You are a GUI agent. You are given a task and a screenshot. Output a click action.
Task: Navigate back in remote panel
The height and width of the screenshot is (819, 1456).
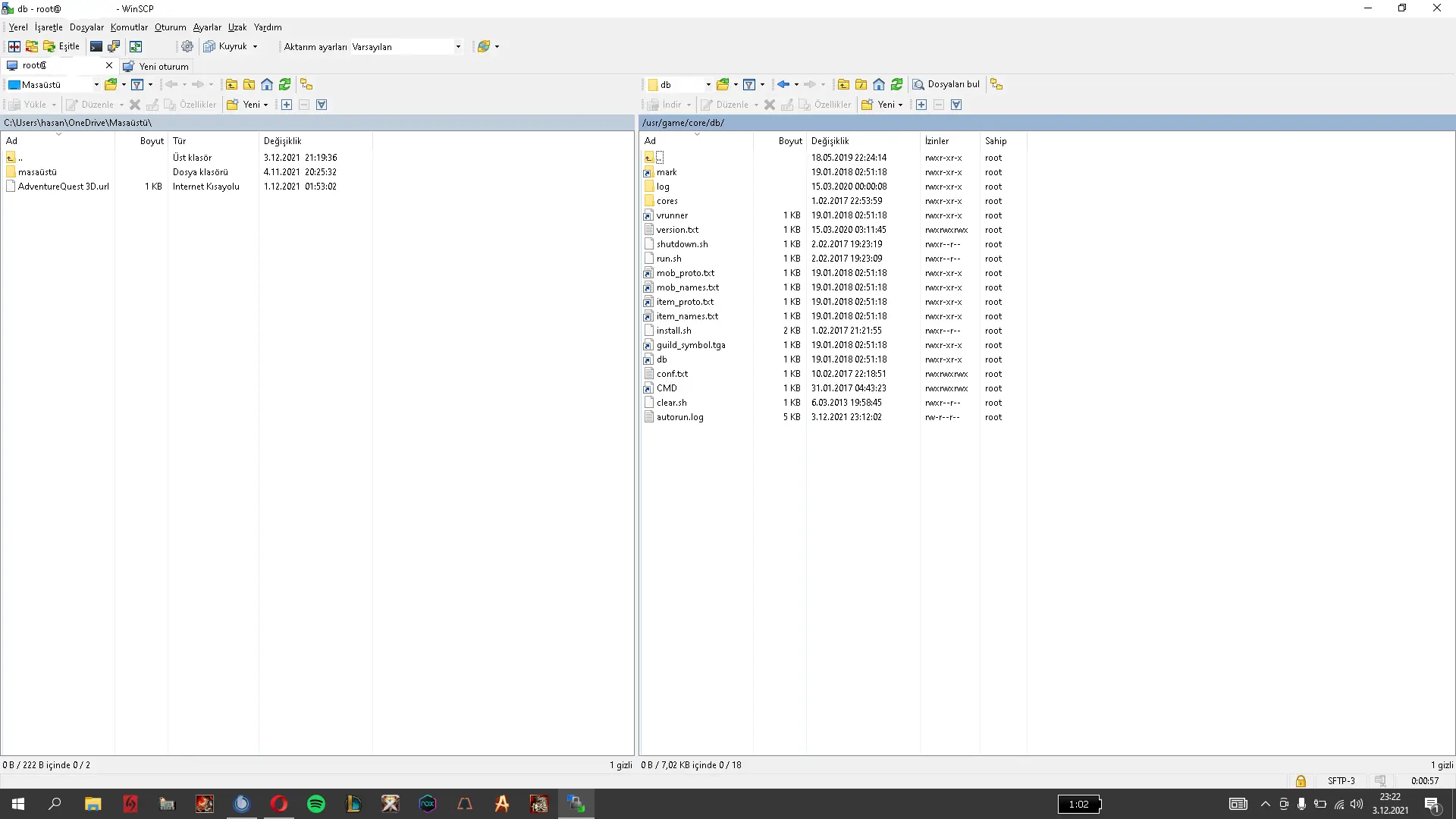pyautogui.click(x=783, y=84)
